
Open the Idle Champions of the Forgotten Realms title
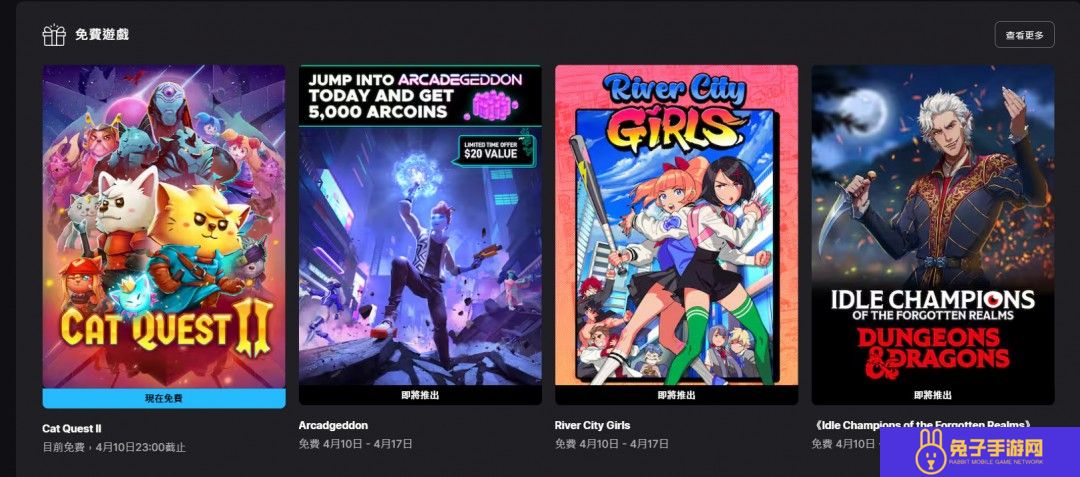(x=922, y=425)
